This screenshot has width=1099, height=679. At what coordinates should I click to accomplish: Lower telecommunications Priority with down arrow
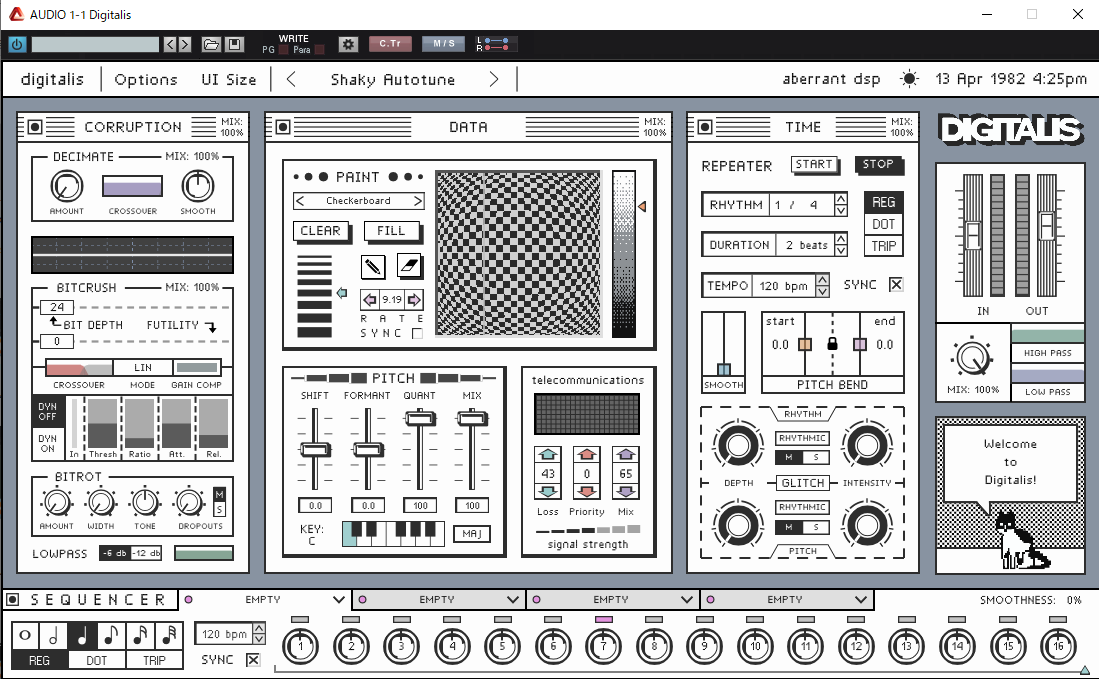587,491
